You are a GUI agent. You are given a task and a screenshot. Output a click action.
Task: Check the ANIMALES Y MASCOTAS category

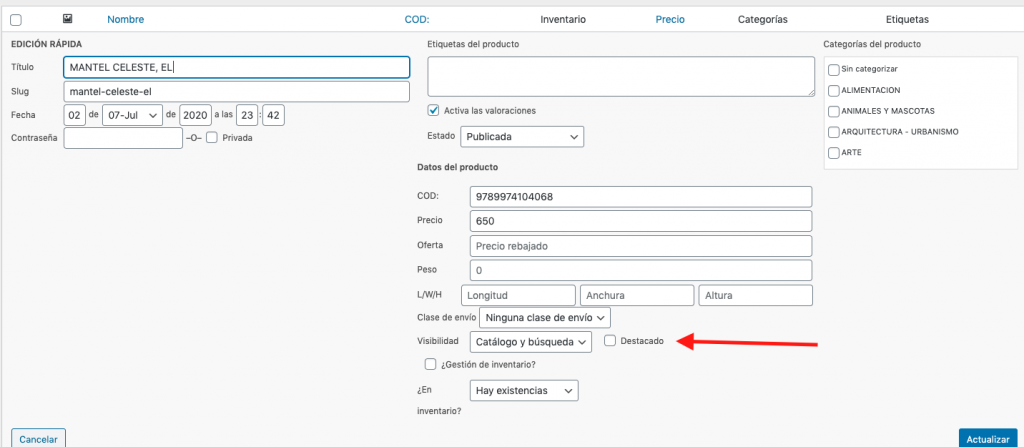[x=834, y=111]
